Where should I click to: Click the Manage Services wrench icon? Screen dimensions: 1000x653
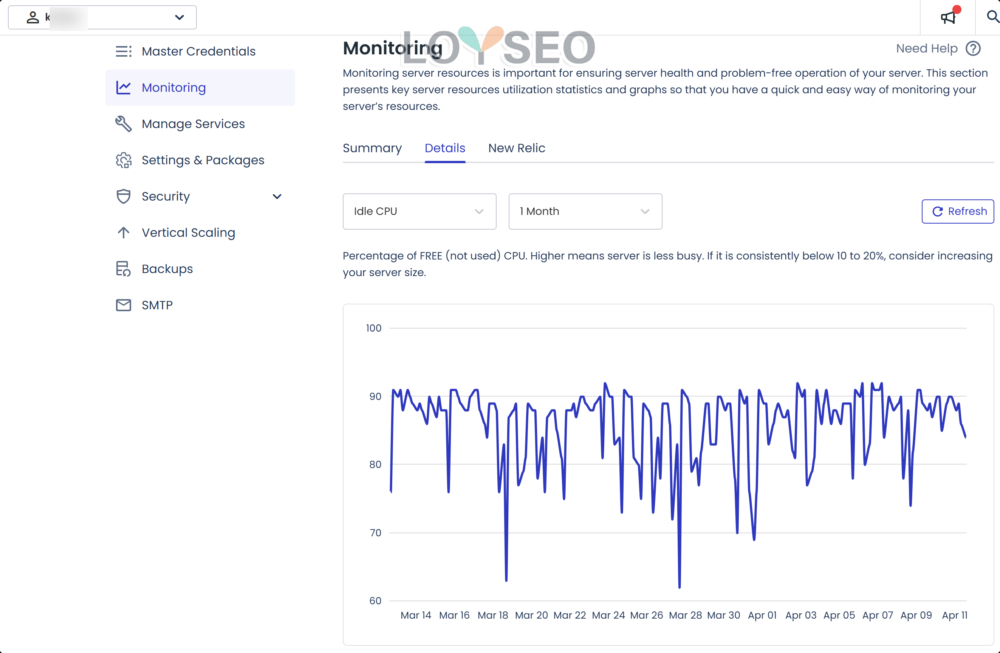coord(123,124)
